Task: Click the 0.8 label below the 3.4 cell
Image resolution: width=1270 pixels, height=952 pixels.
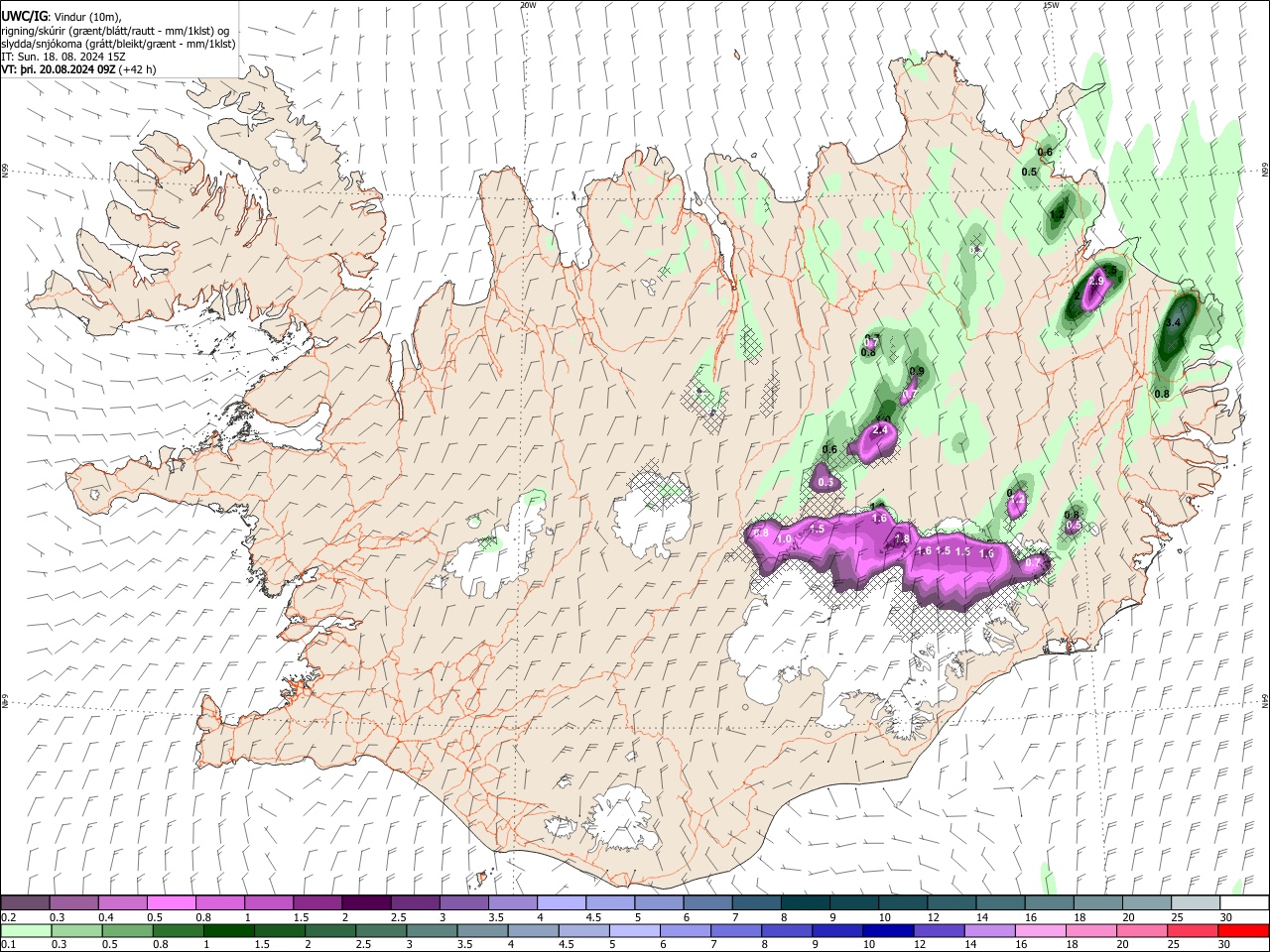Action: click(1162, 394)
